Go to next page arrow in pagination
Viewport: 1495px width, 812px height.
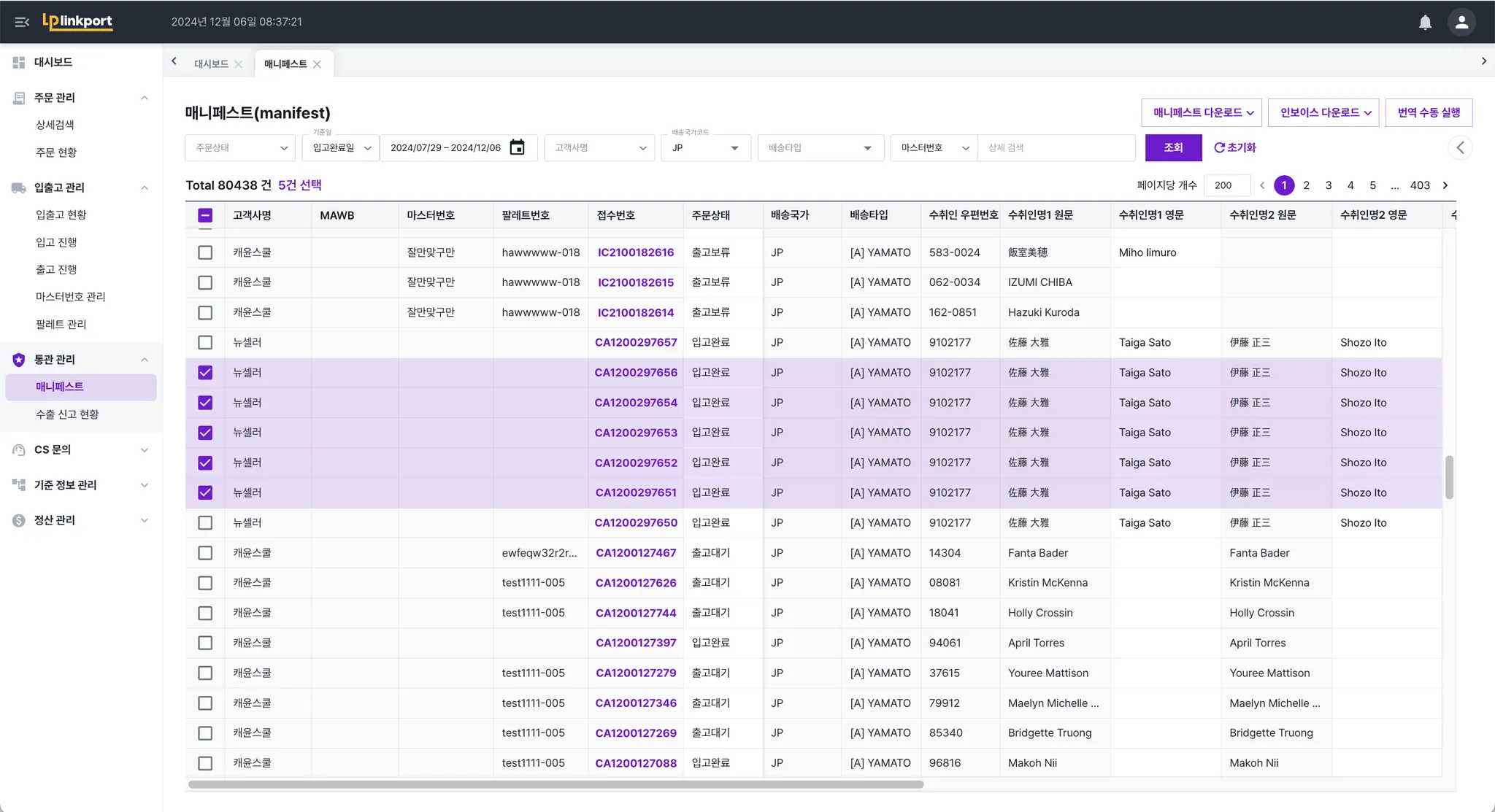[x=1445, y=185]
